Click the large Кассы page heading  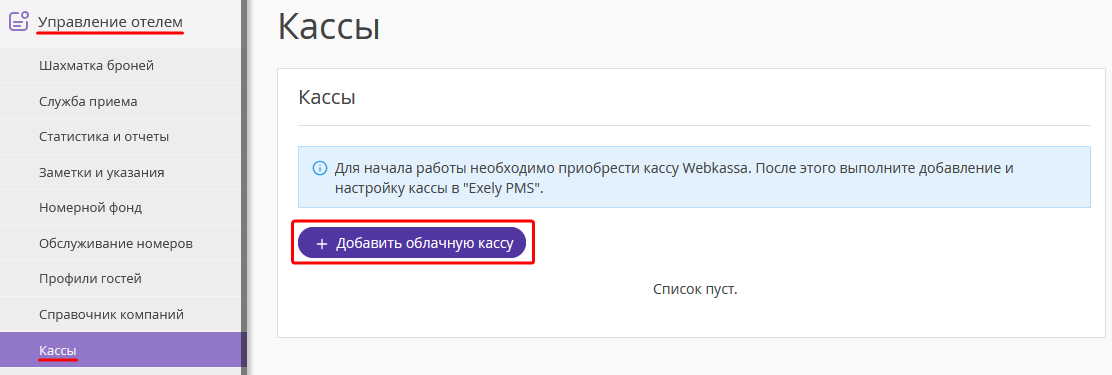[x=328, y=28]
